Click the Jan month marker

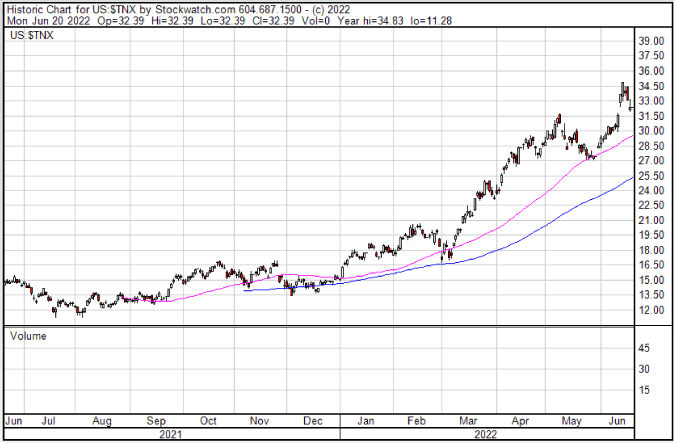(366, 420)
